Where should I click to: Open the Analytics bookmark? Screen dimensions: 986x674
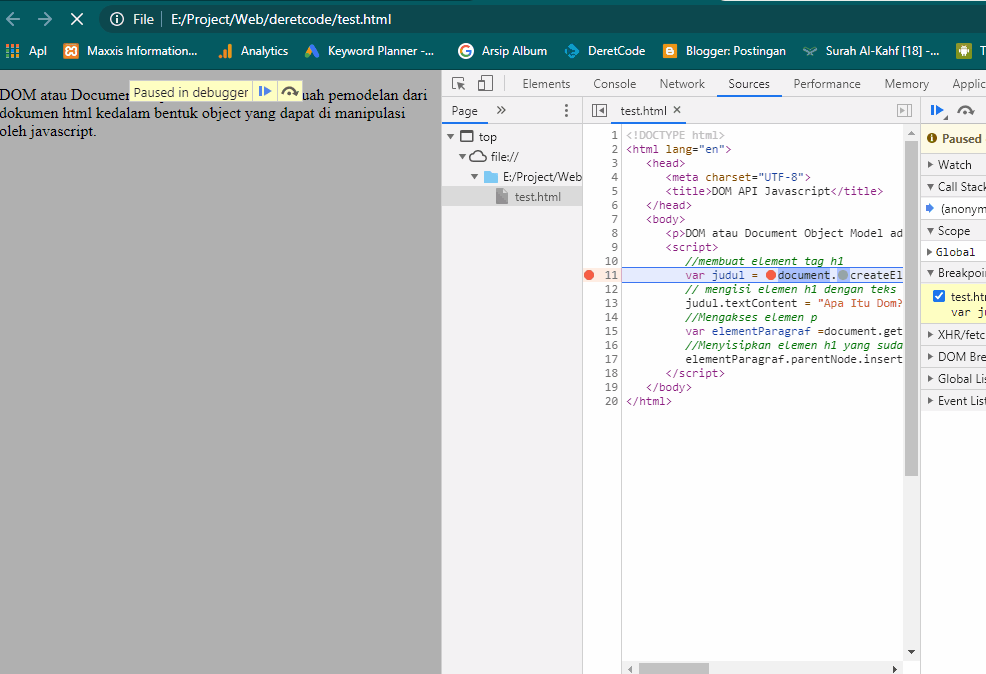click(253, 51)
